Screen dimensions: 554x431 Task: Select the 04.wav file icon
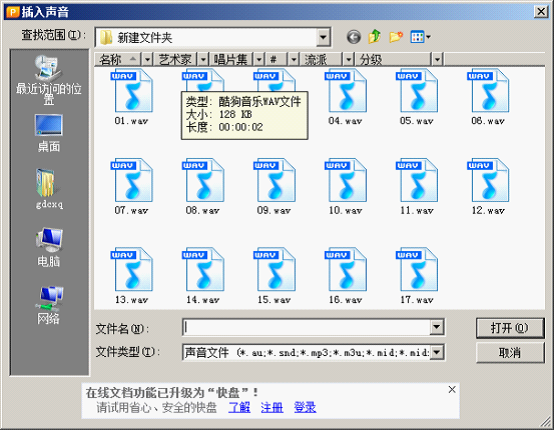tap(346, 91)
